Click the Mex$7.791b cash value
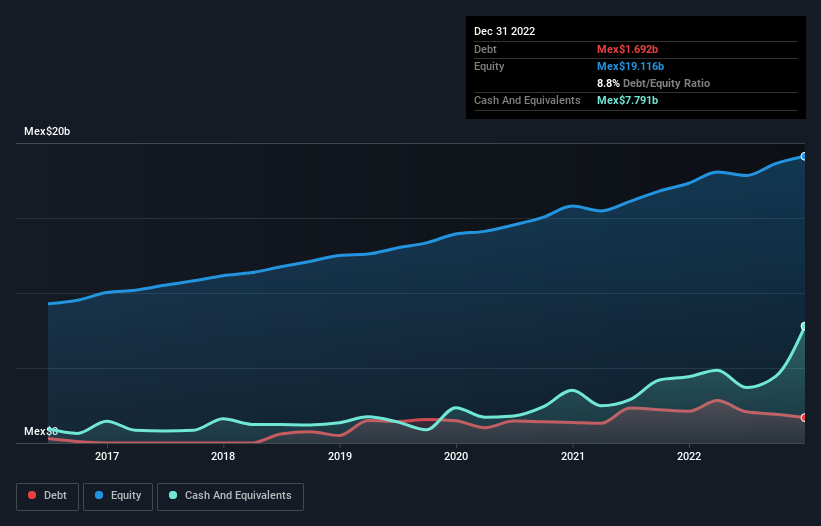The height and width of the screenshot is (526, 821). tap(627, 100)
